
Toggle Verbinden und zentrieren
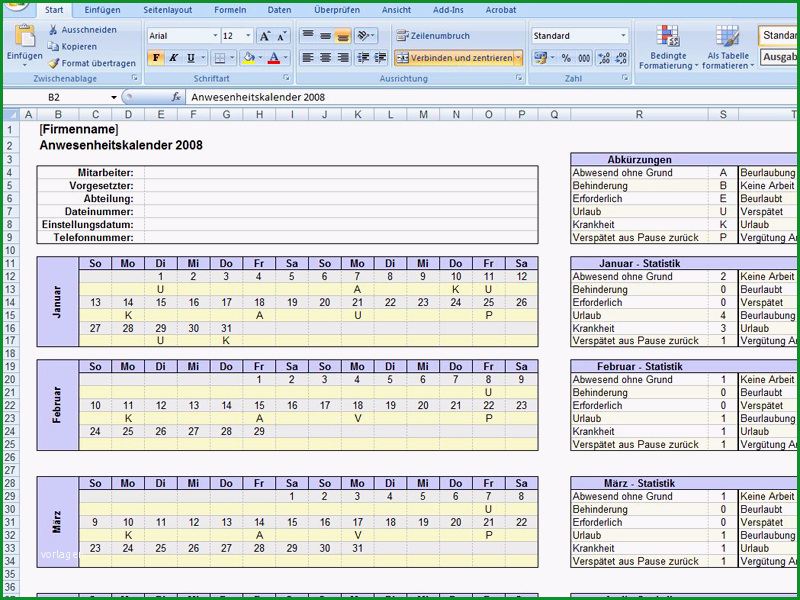click(454, 58)
